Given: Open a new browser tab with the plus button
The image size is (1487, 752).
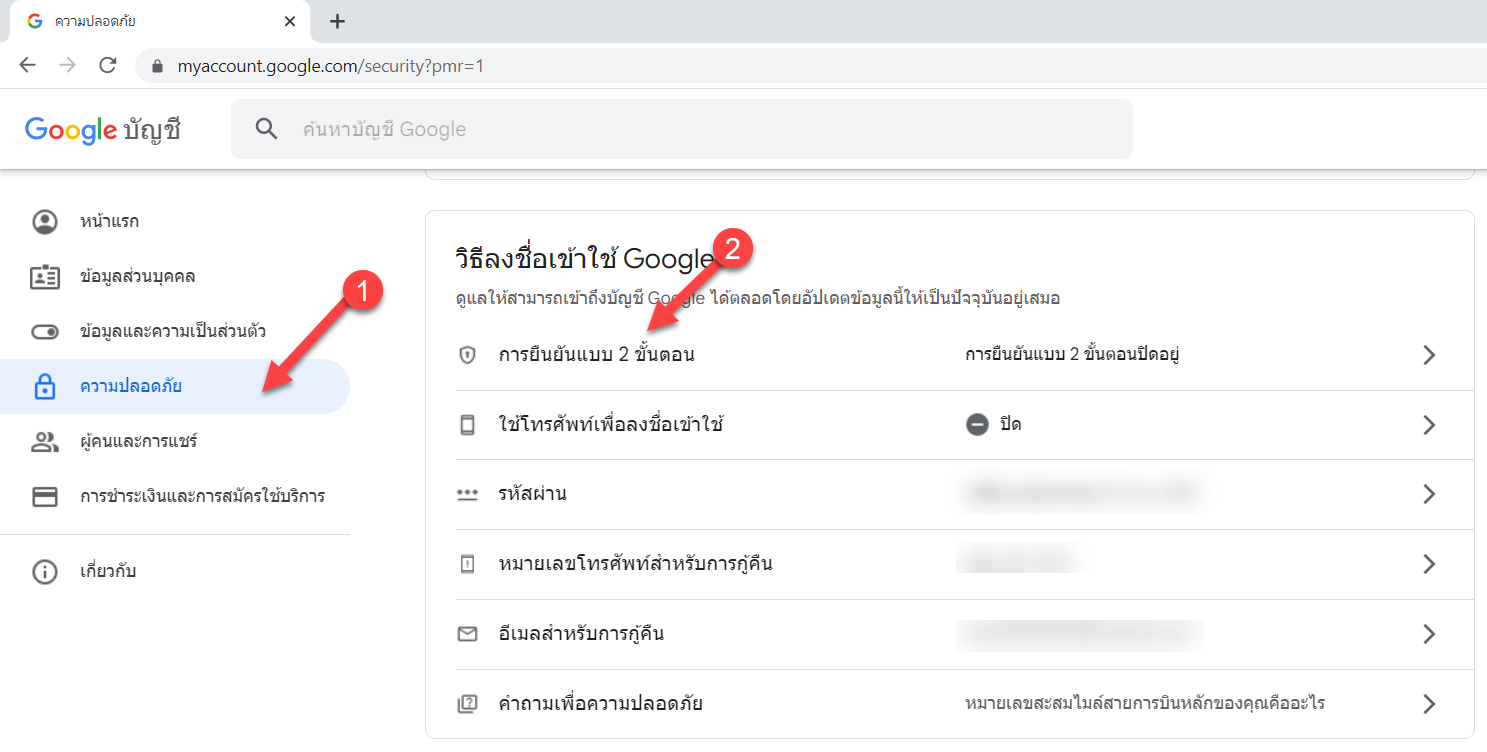Looking at the screenshot, I should click(x=337, y=21).
